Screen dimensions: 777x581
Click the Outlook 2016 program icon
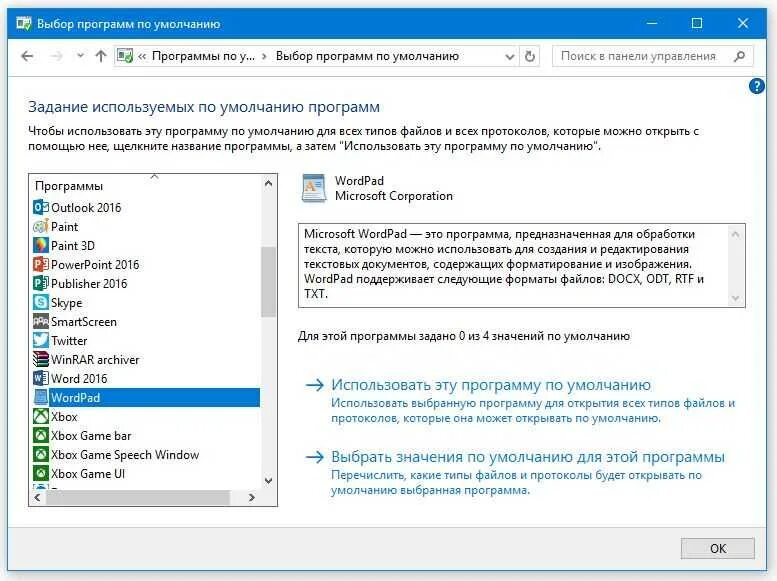coord(41,207)
